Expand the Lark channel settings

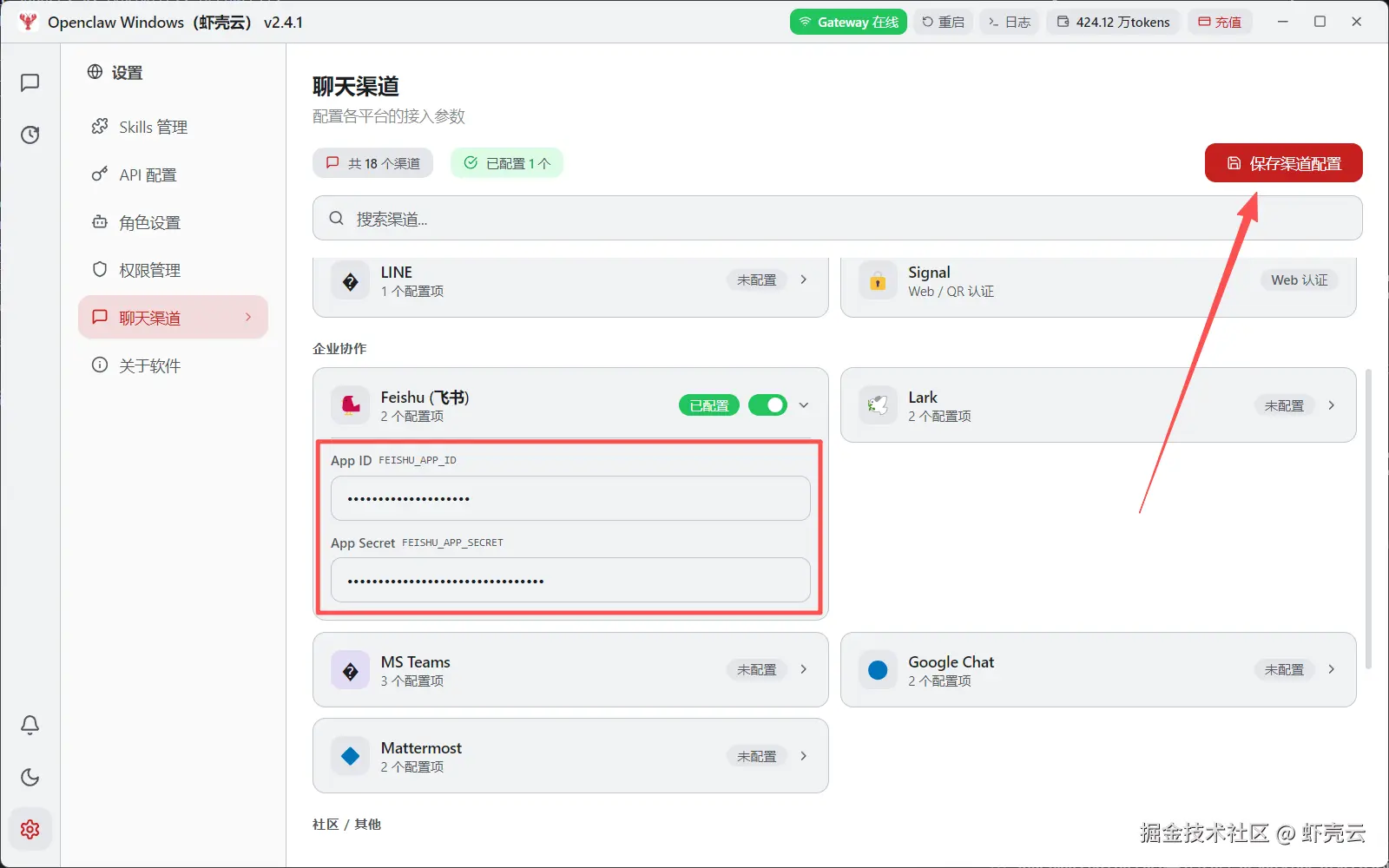click(1332, 405)
